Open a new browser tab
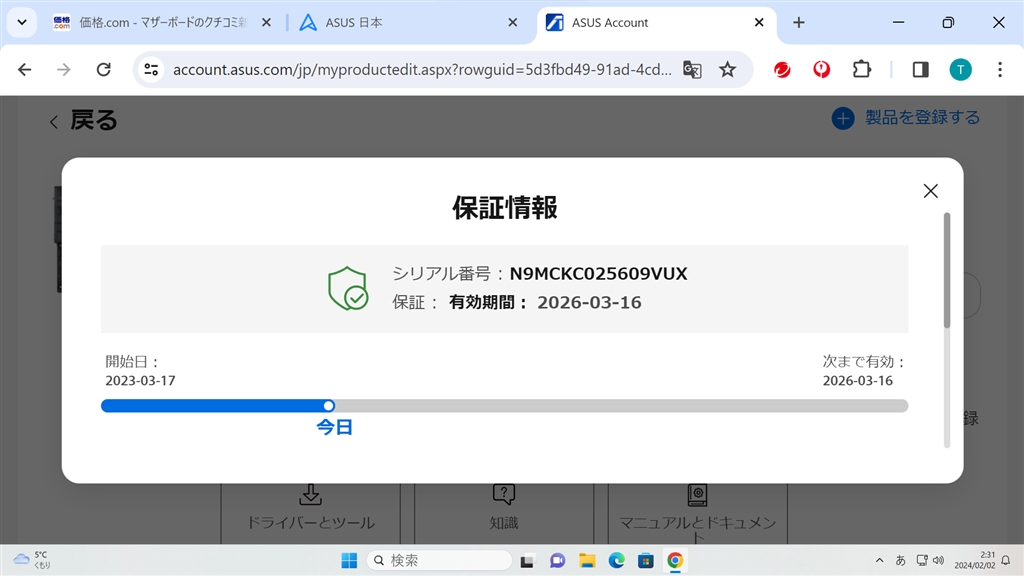Viewport: 1024px width, 576px height. (x=799, y=23)
